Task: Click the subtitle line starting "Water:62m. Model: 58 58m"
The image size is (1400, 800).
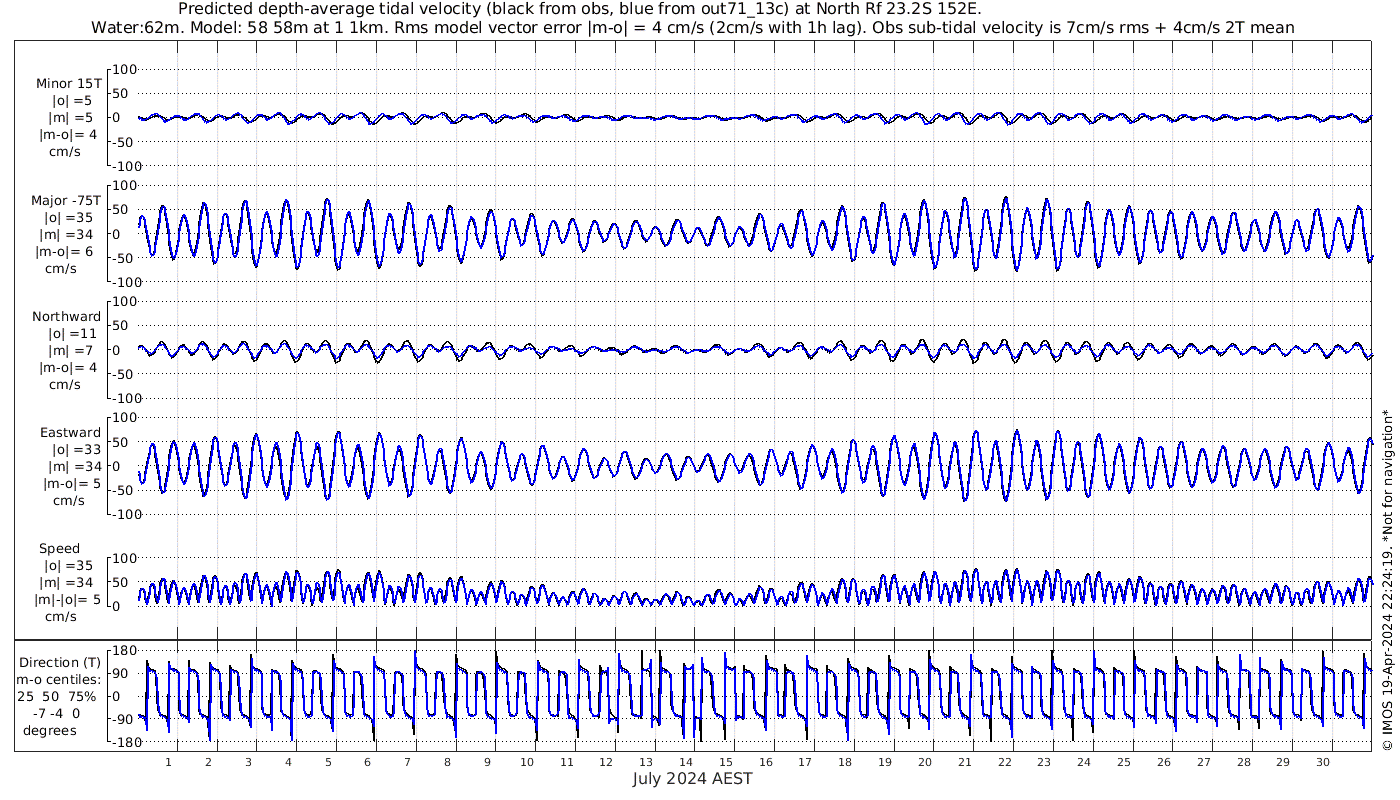Action: 693,28
